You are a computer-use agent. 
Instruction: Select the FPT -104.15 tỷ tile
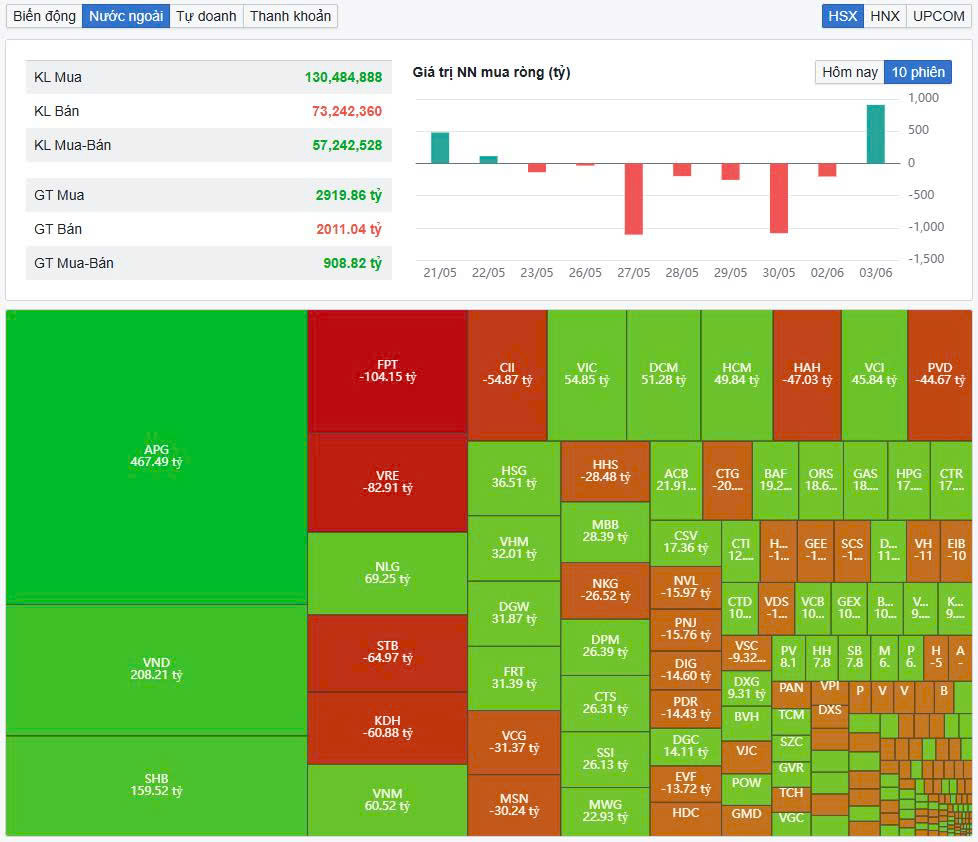point(387,371)
